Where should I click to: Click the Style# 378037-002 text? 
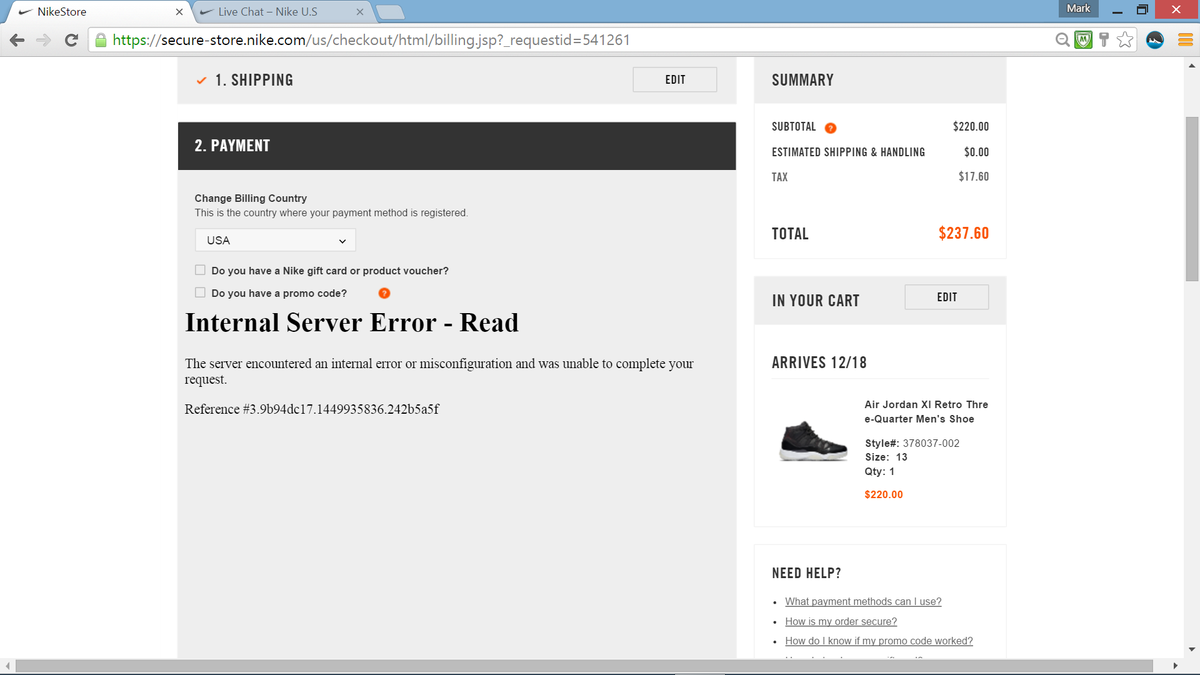tap(912, 443)
